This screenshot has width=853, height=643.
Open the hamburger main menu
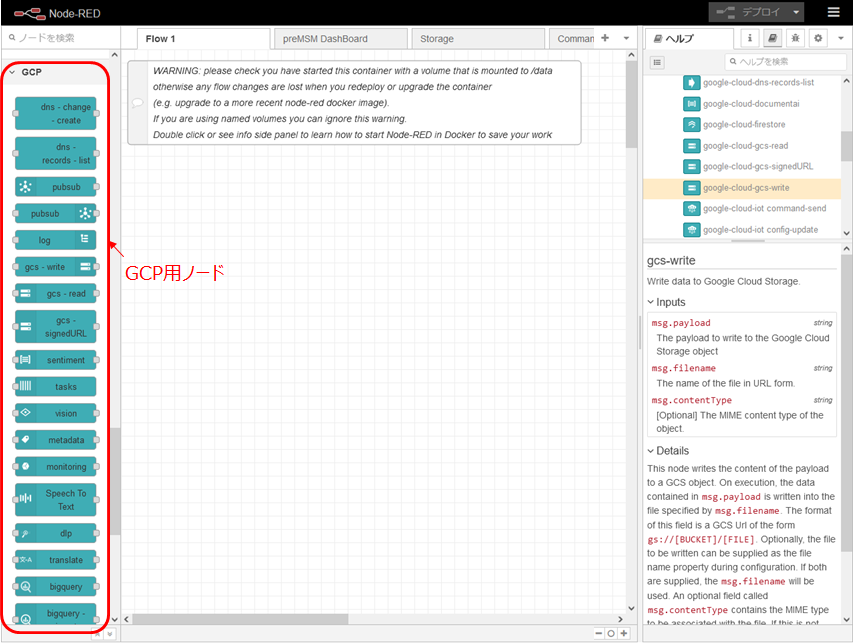(833, 12)
